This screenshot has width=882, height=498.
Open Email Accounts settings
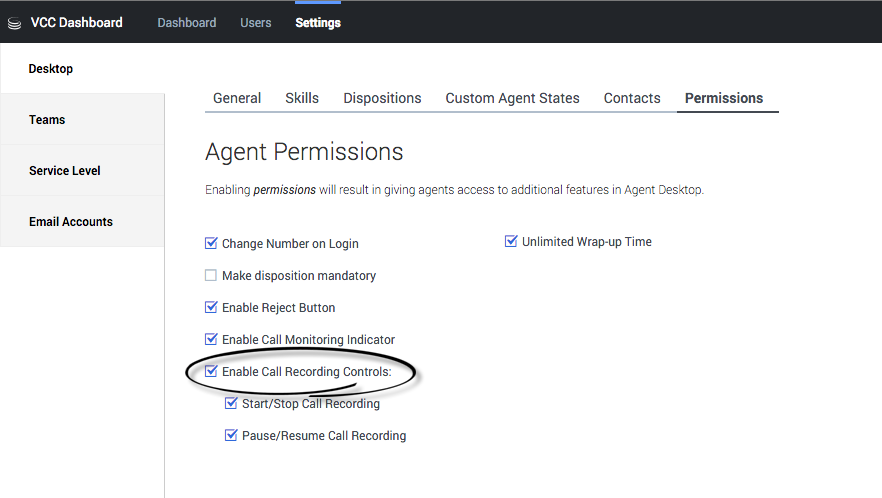(71, 222)
